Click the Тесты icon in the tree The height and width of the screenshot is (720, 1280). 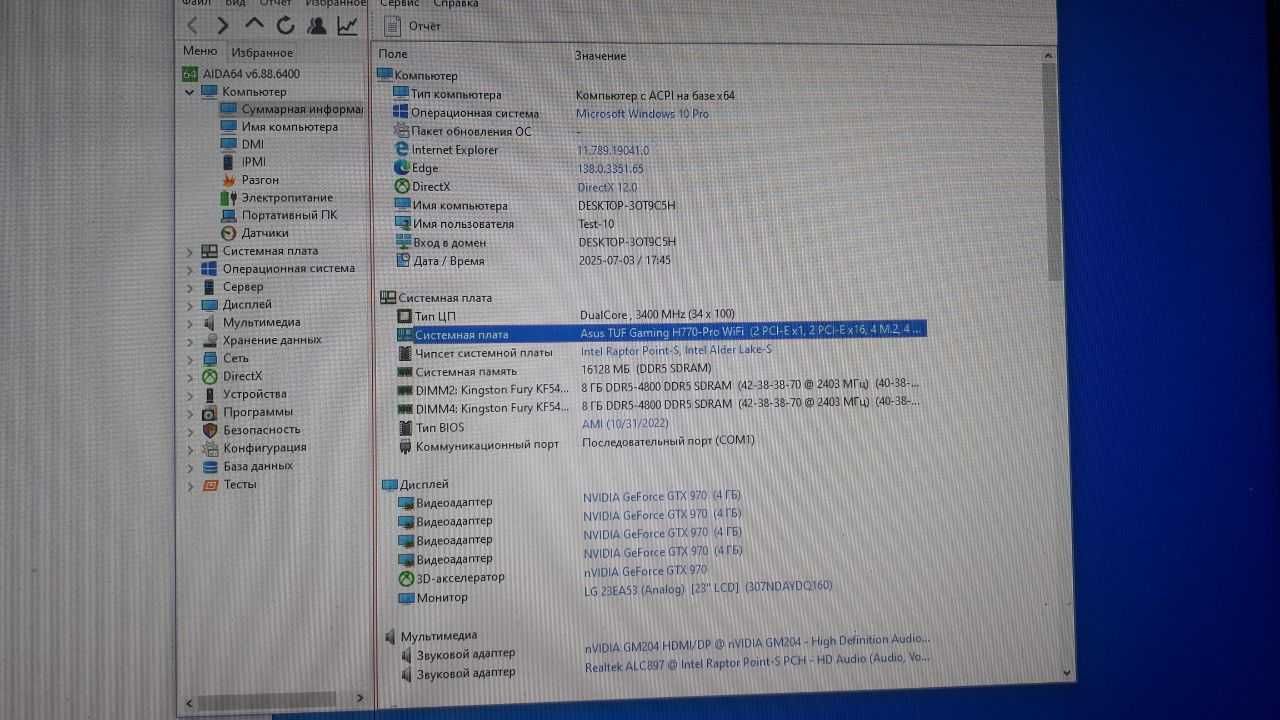[x=209, y=484]
